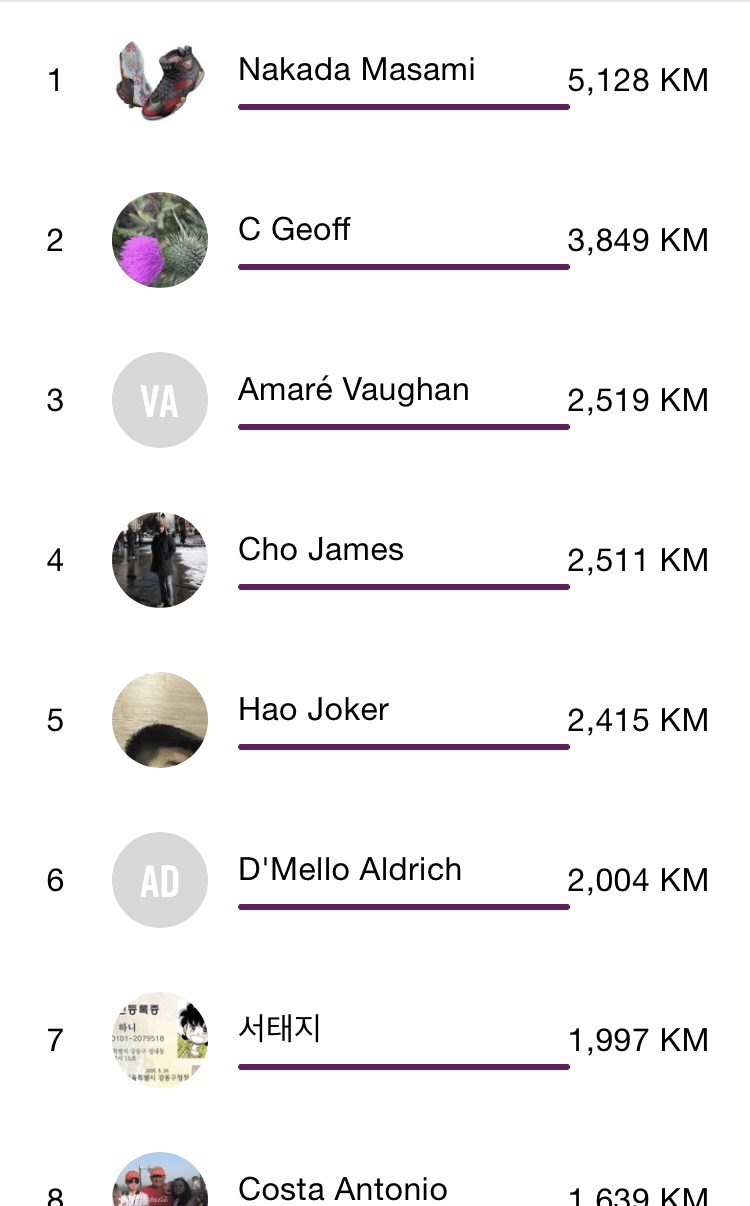Image resolution: width=750 pixels, height=1206 pixels.
Task: Click the 서태지 name label
Action: (280, 1029)
